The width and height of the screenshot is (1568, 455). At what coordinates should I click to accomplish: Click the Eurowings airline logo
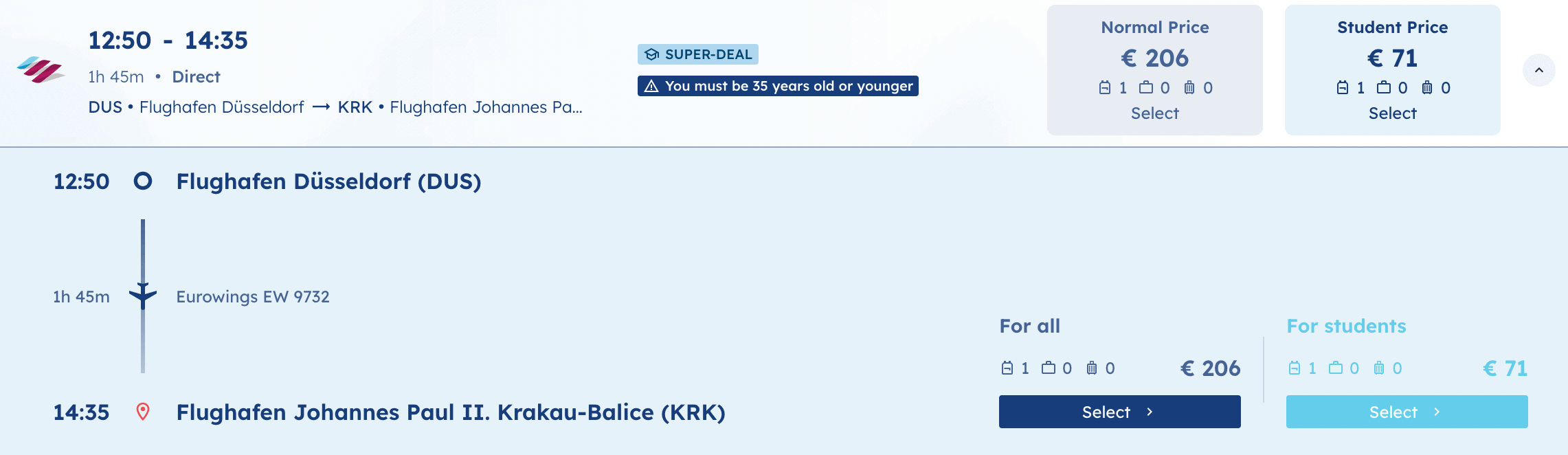click(x=41, y=69)
